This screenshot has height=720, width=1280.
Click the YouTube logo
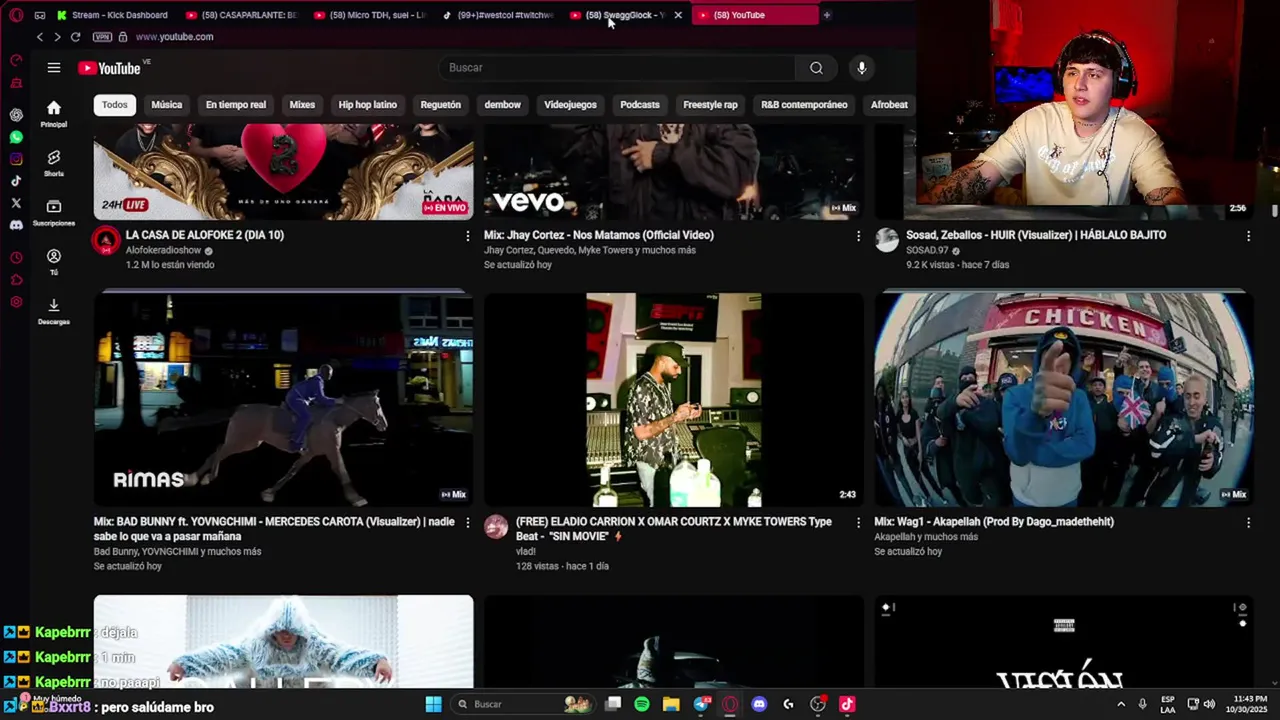pos(110,68)
